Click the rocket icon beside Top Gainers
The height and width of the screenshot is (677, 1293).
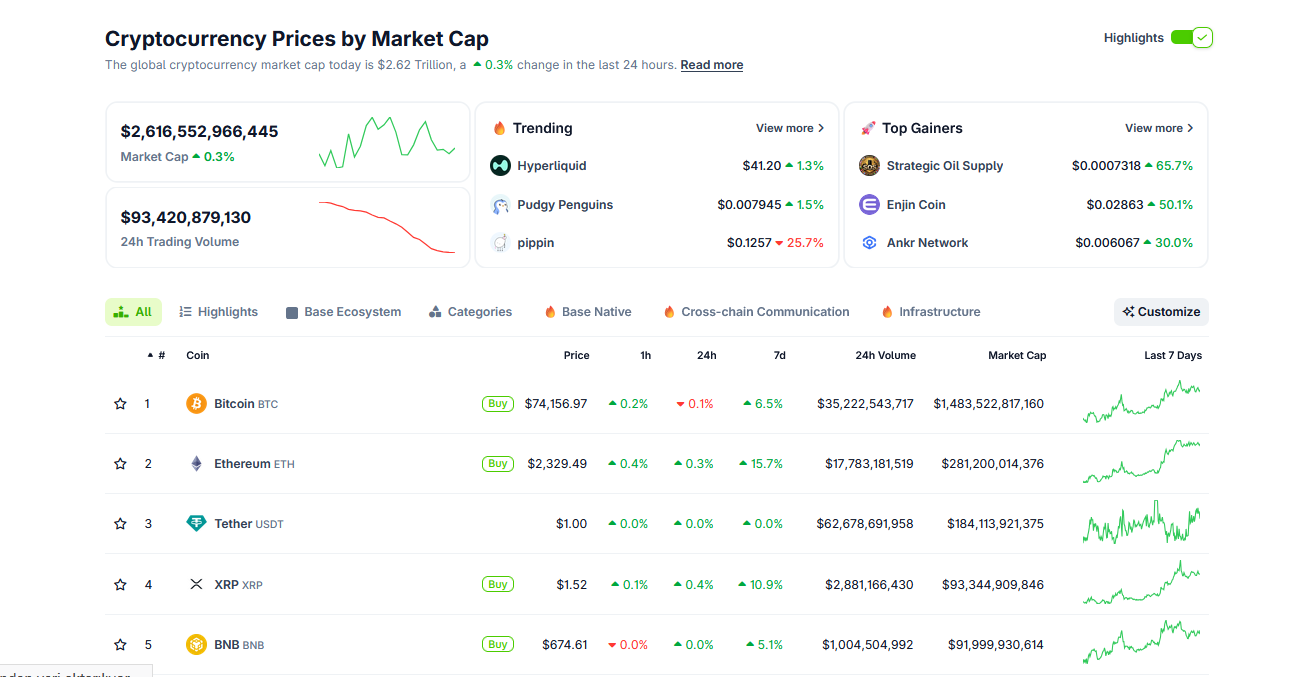(x=869, y=128)
